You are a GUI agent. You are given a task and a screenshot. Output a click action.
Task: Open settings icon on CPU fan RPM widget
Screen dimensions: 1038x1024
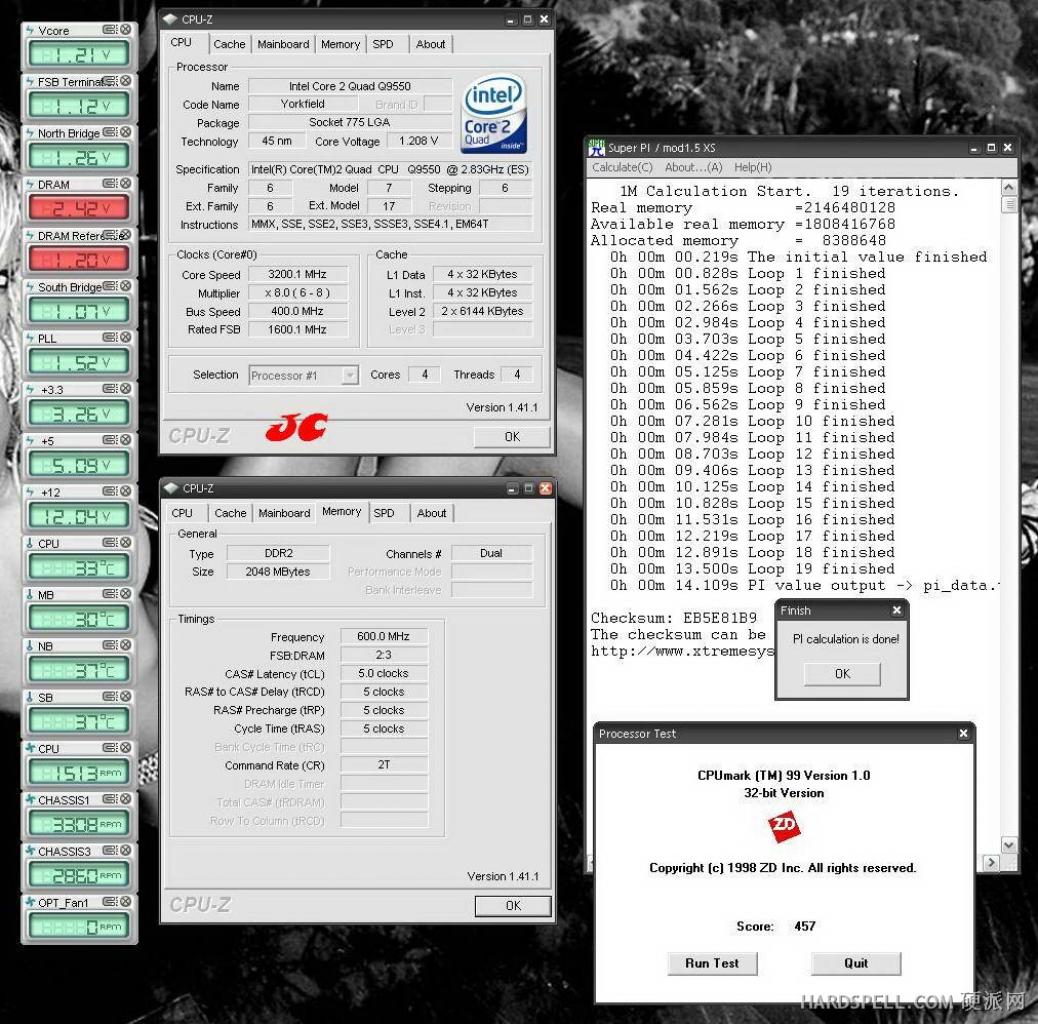click(x=110, y=748)
